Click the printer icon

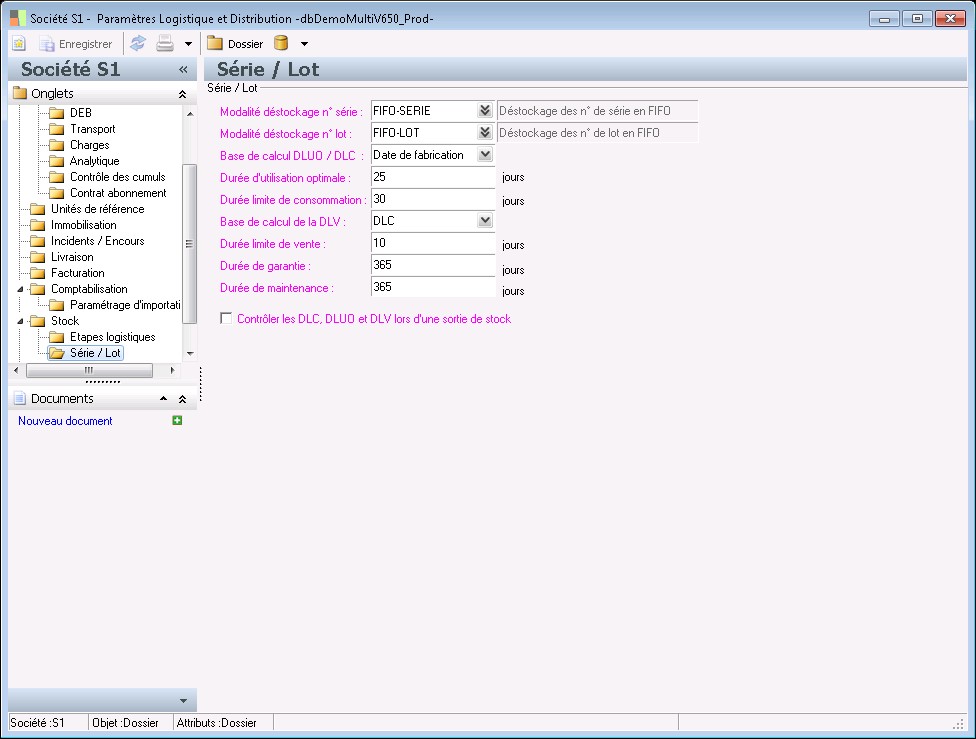165,44
